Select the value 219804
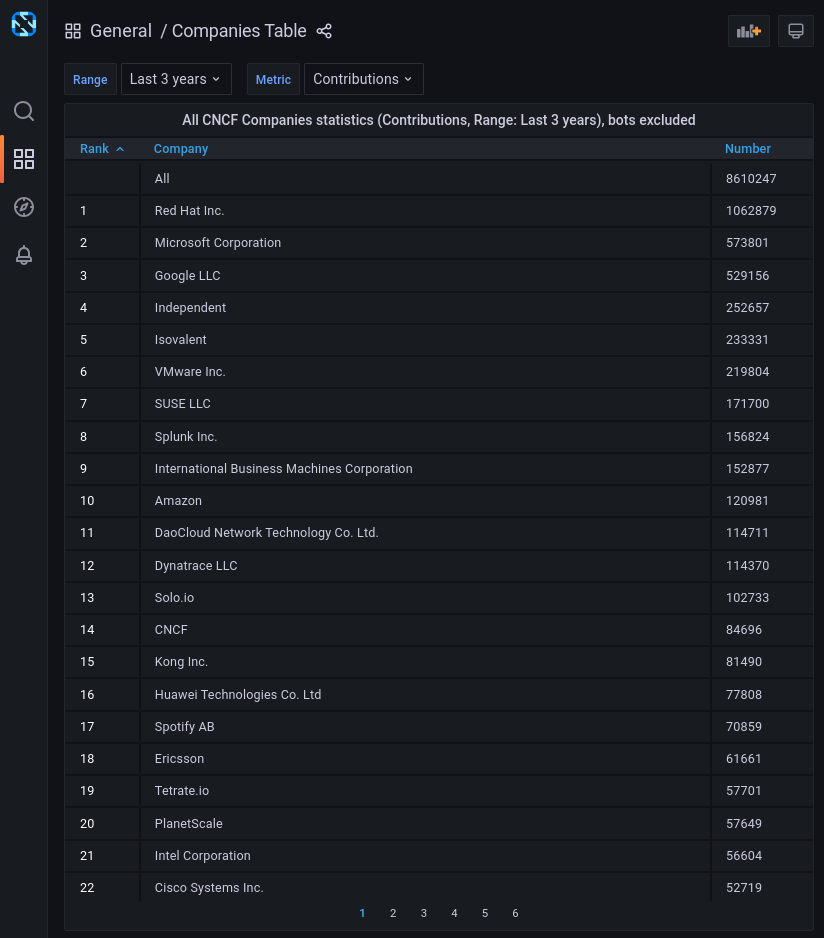 [x=747, y=372]
